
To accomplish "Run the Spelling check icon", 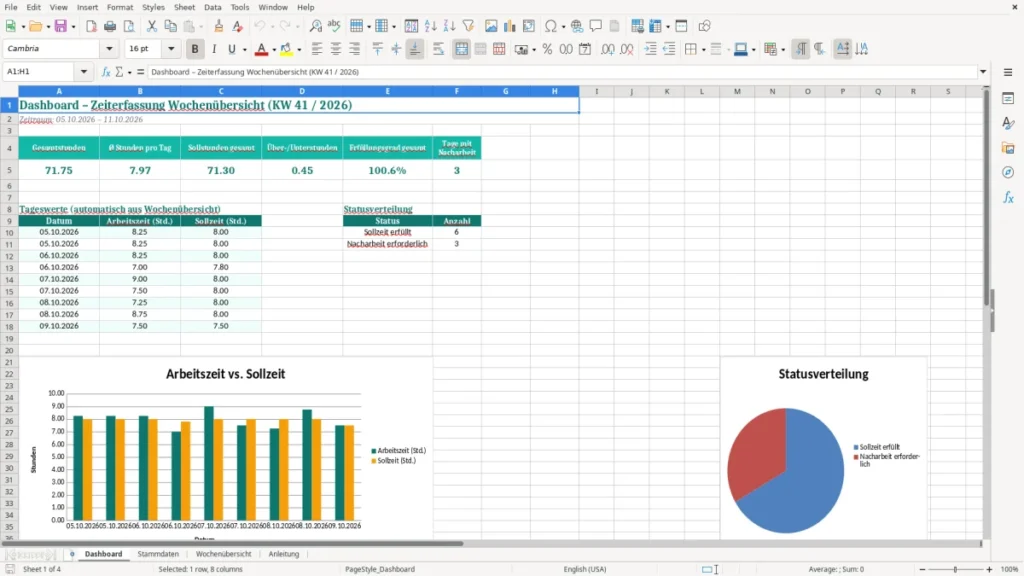I will pos(334,26).
